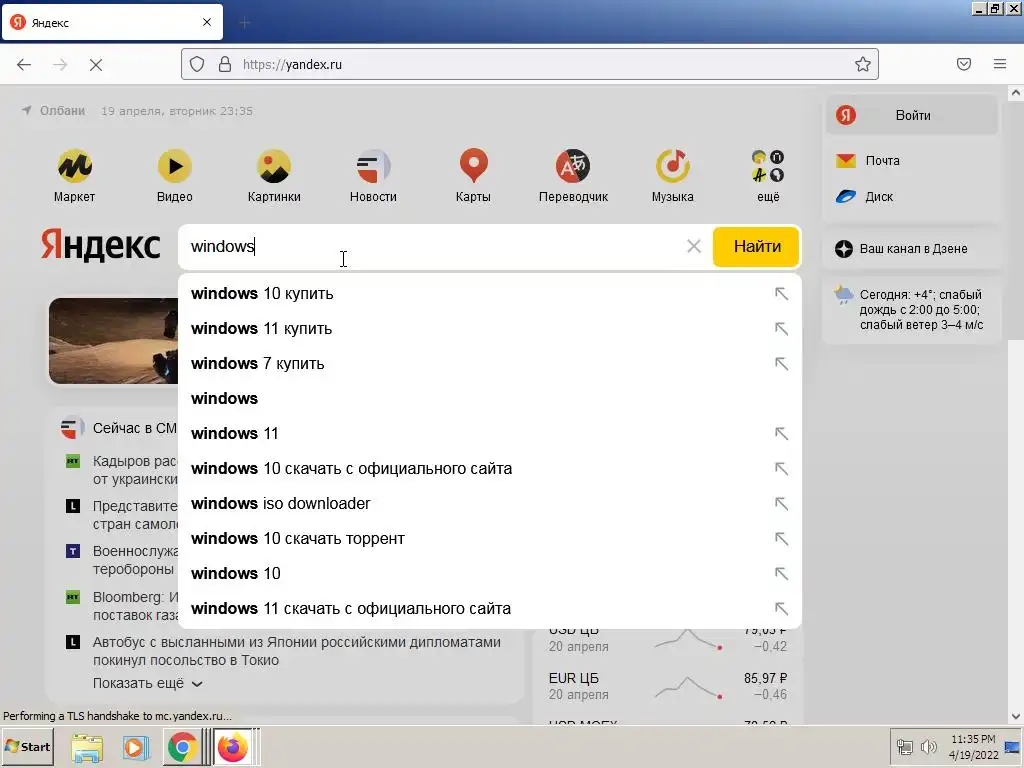Open the news thumbnail image
1024x768 pixels.
click(114, 341)
